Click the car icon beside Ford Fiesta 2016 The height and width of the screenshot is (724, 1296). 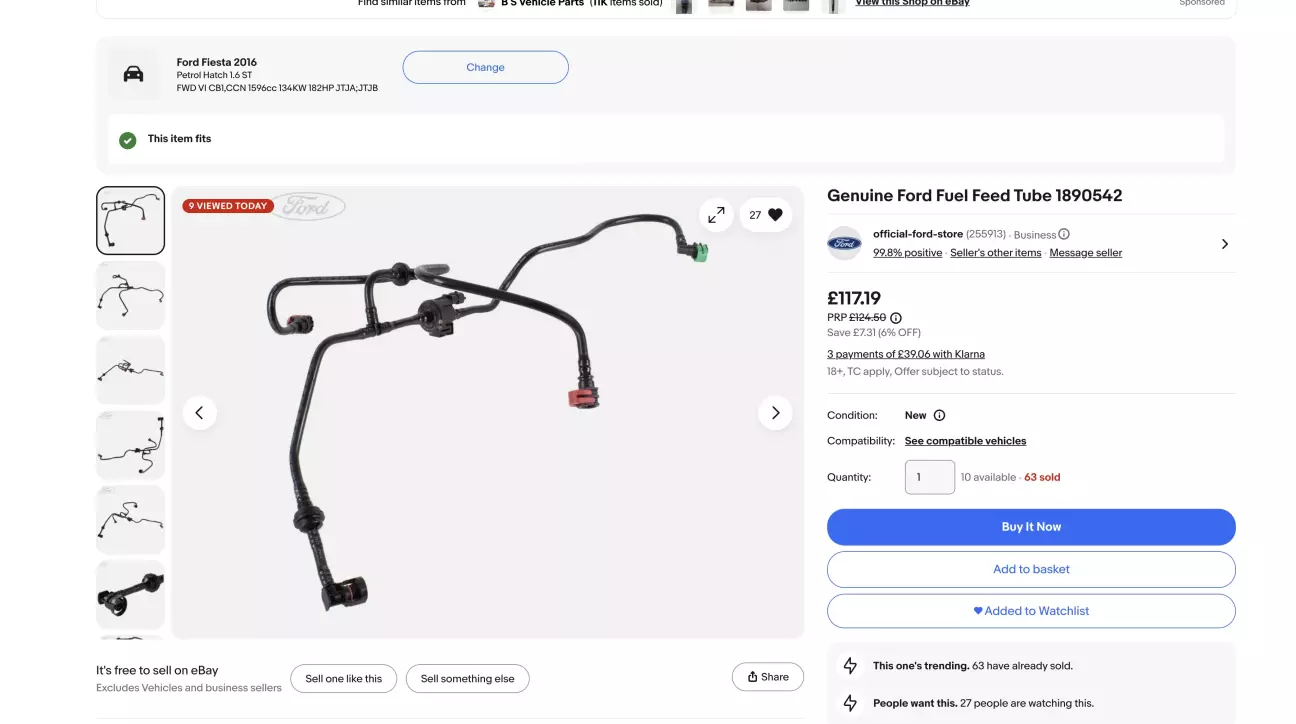coord(133,74)
